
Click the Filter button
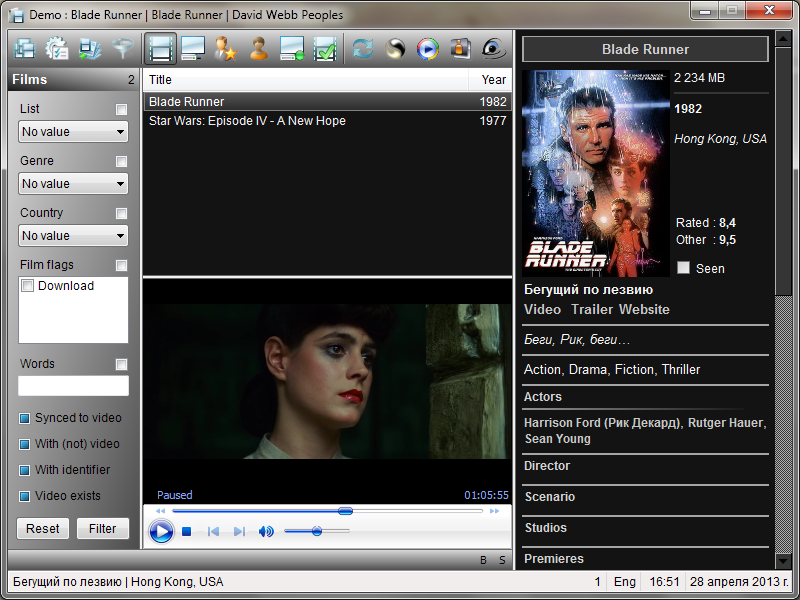[x=103, y=529]
